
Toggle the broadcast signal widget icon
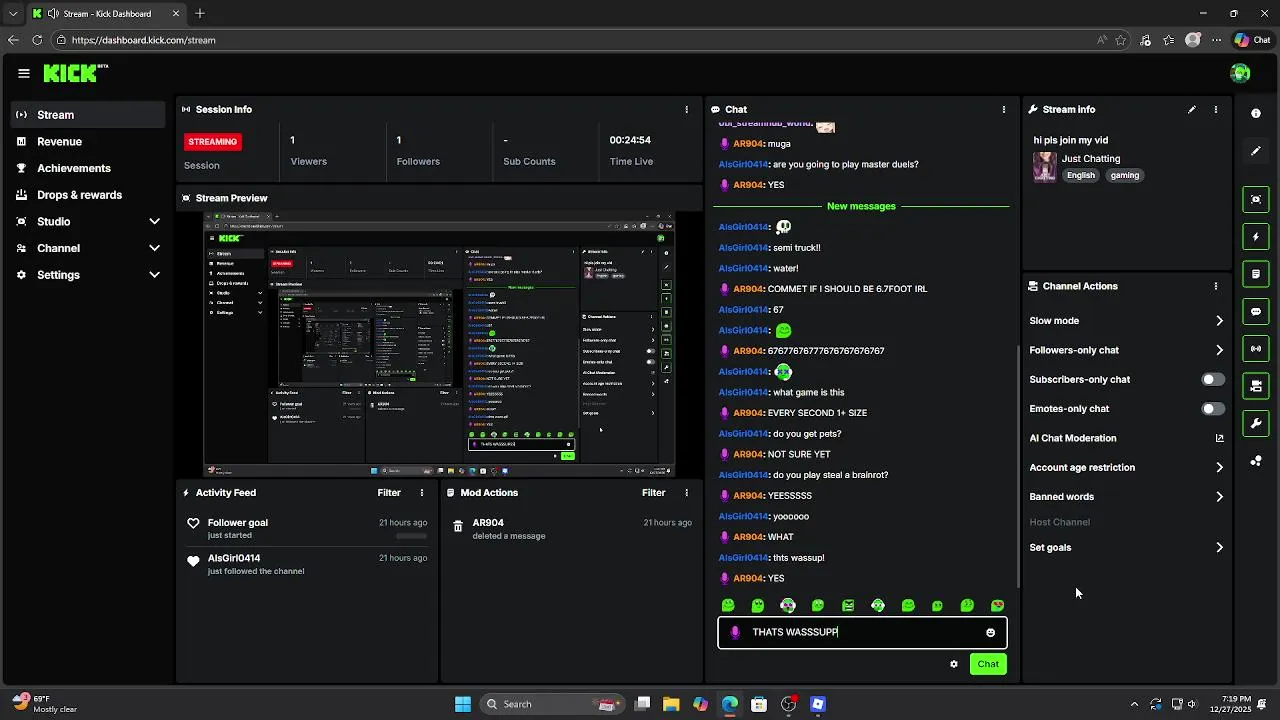tap(1256, 348)
